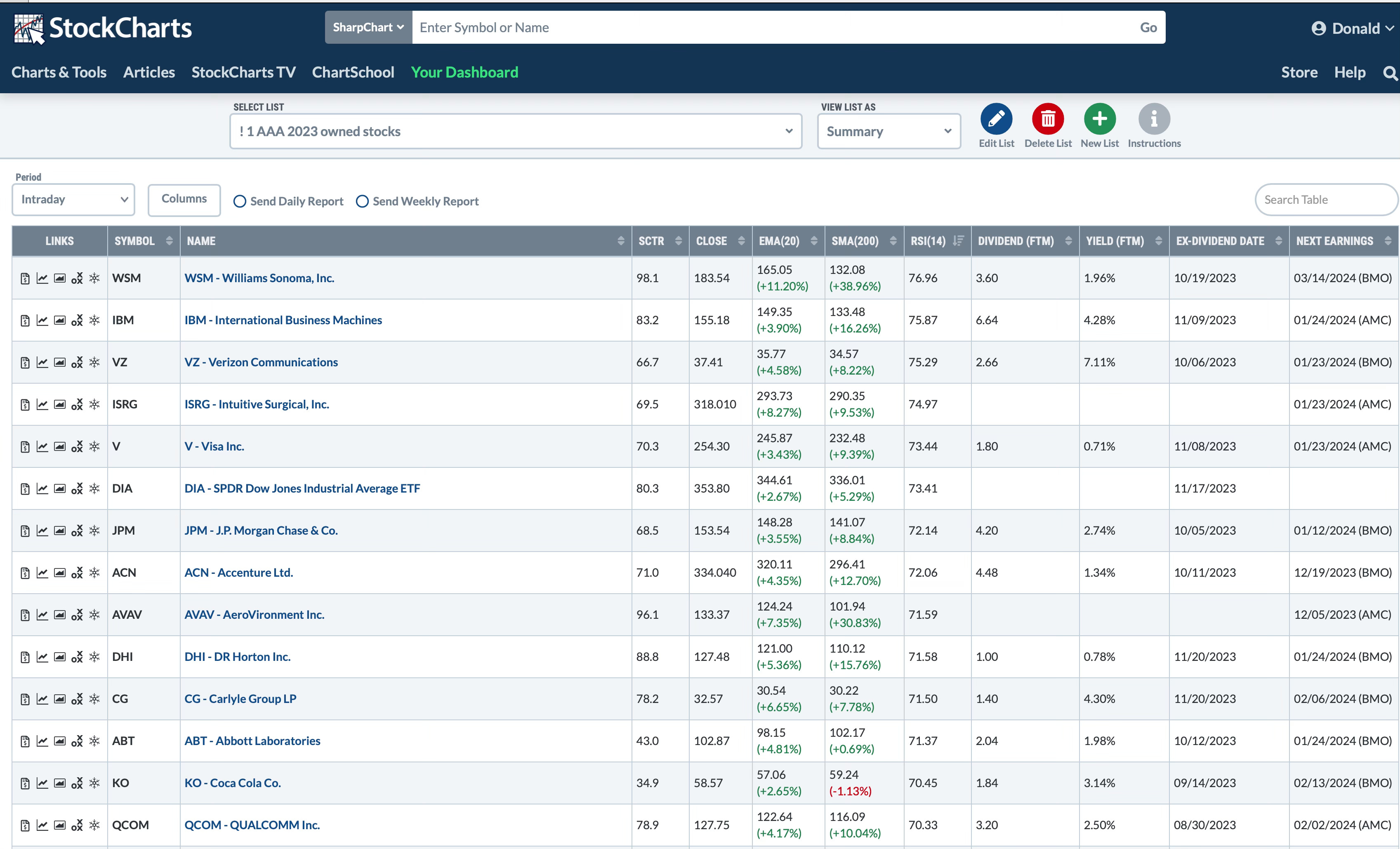Open the Seasonality snowflake icon for VZ
This screenshot has width=1400, height=849.
tap(95, 362)
